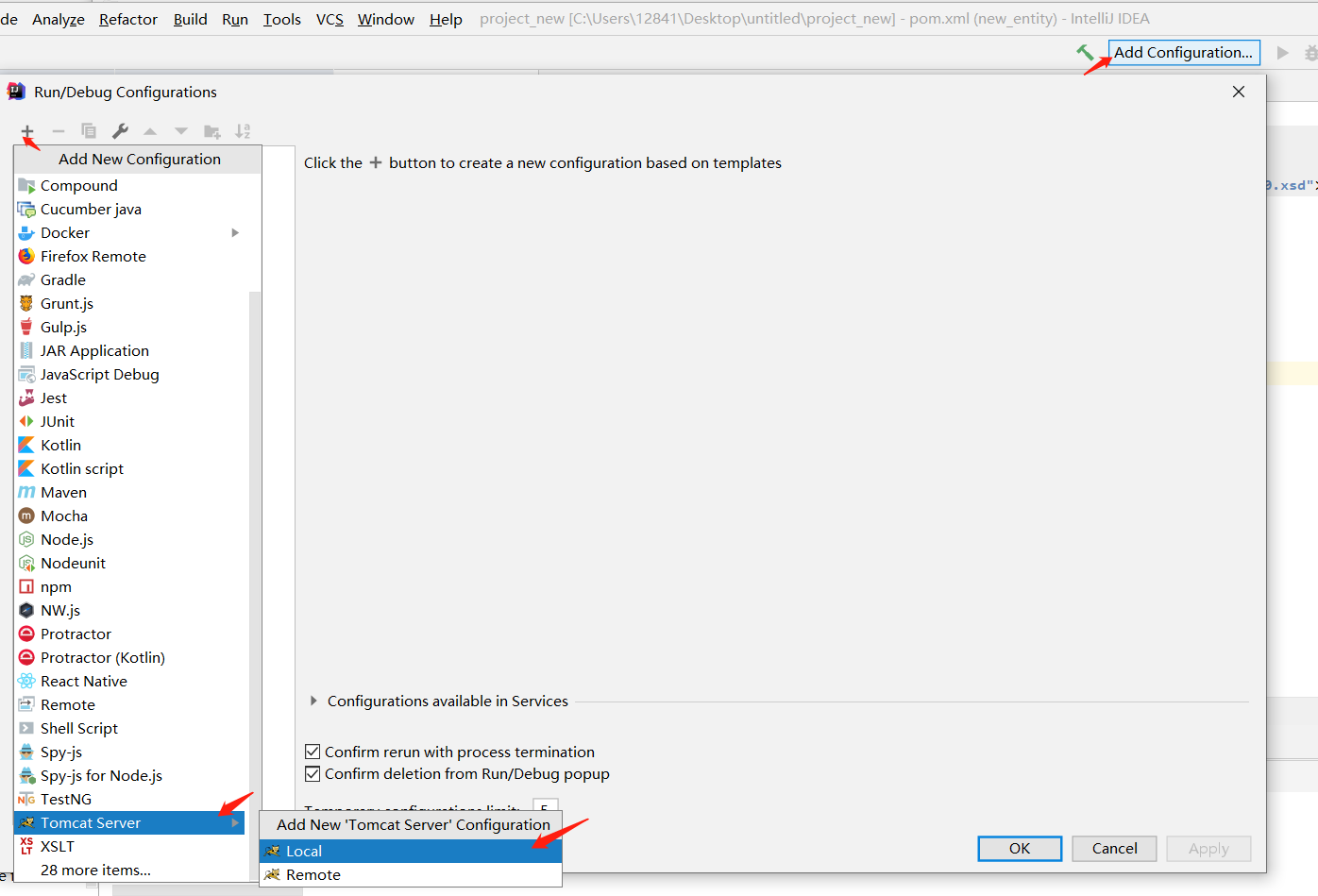Open the Build menu
Screen dimensions: 1318x896
click(191, 19)
